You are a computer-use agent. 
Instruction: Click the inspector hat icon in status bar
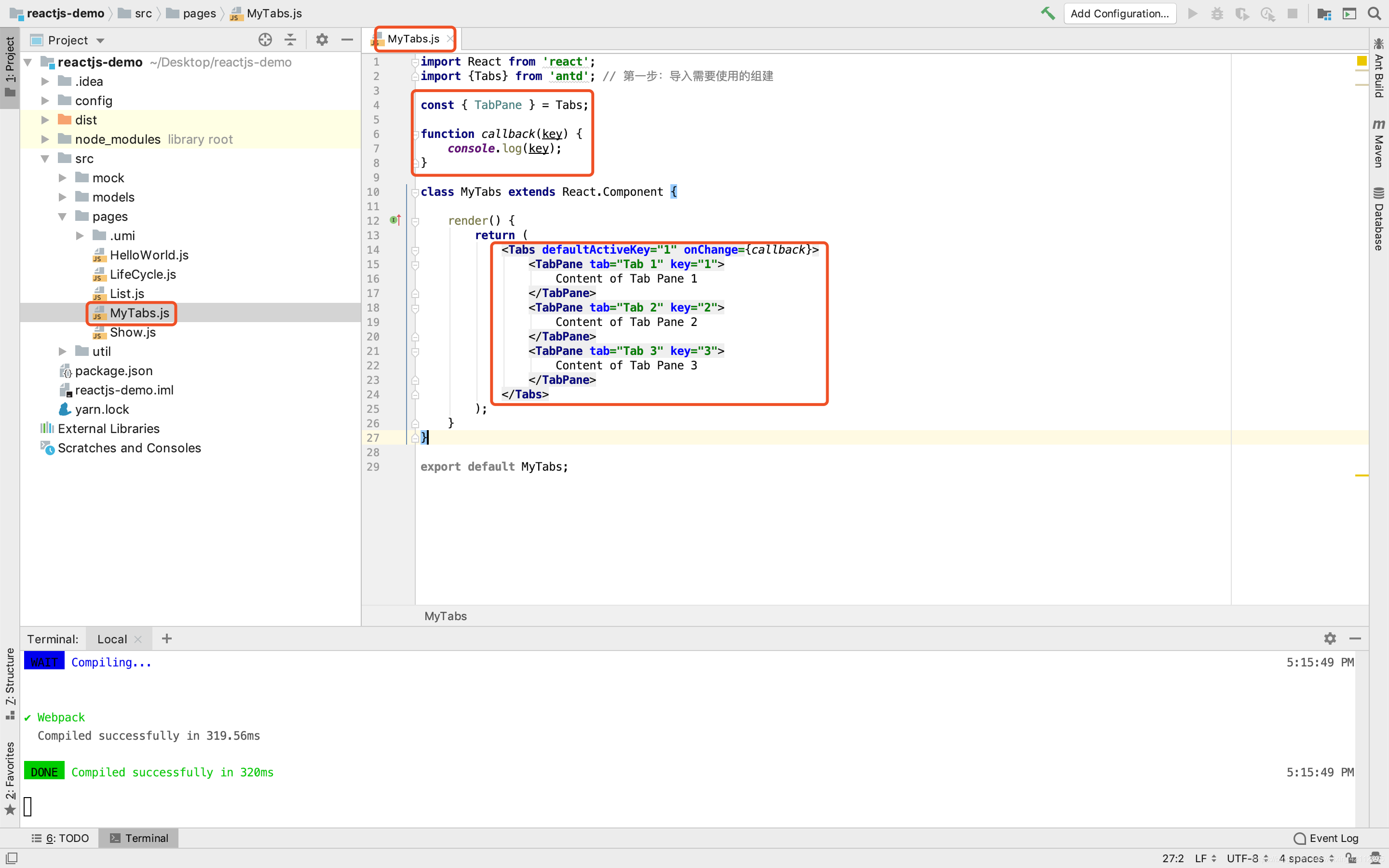point(1375,858)
